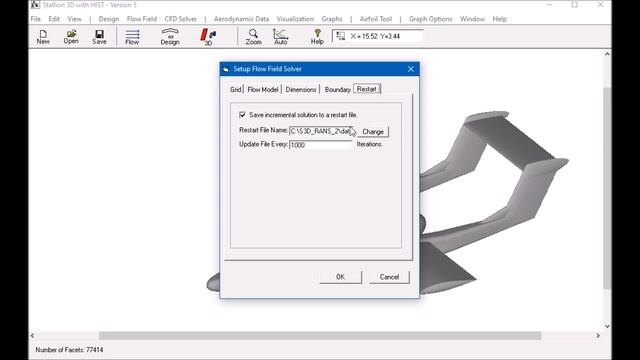This screenshot has width=640, height=360.
Task: Confirm the dialog with OK
Action: click(340, 277)
